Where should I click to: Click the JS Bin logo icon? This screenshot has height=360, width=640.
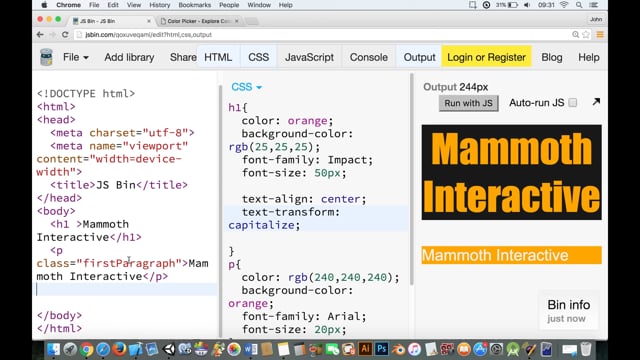(x=47, y=57)
